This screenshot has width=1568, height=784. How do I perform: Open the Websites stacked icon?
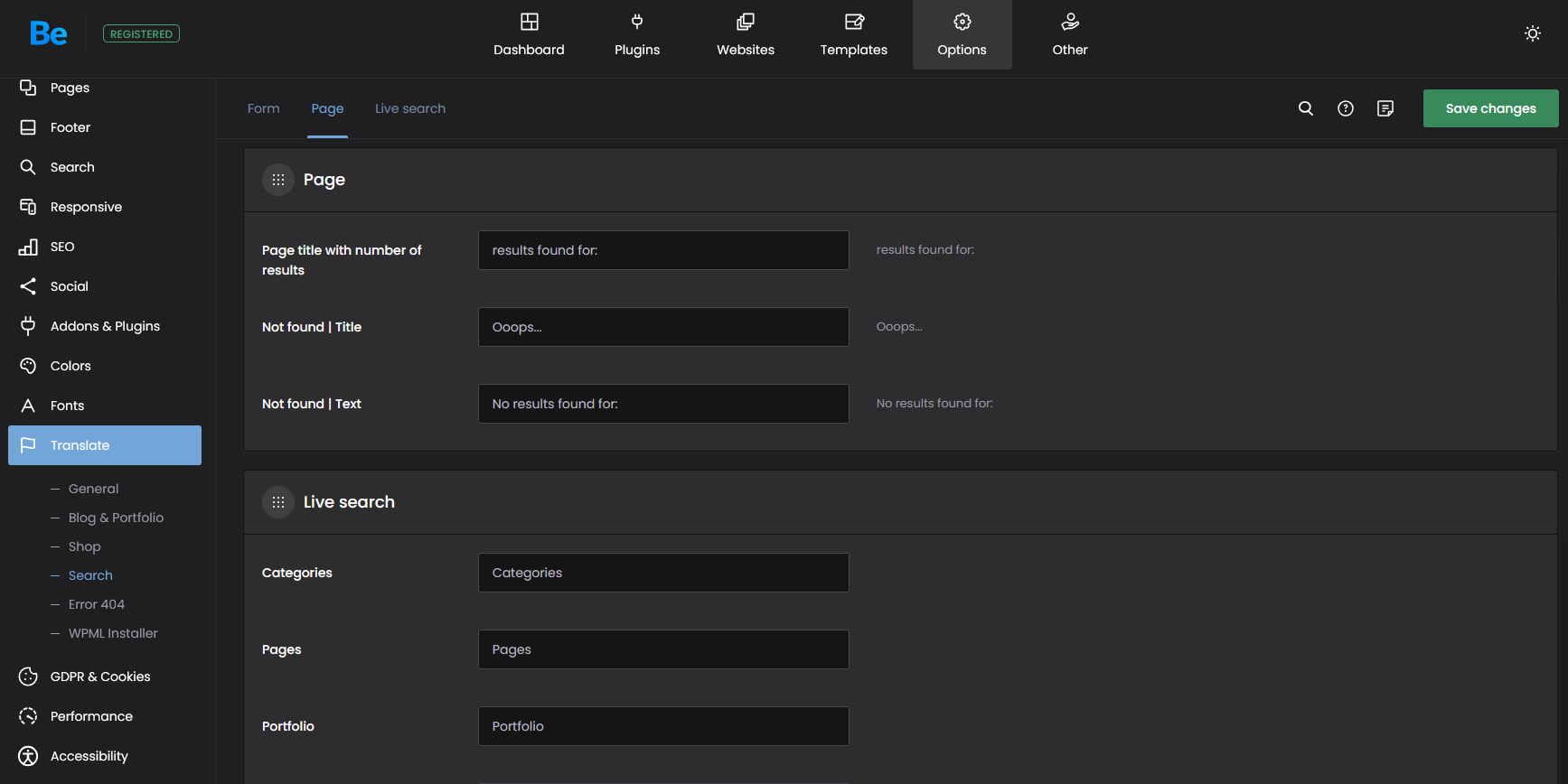(746, 22)
